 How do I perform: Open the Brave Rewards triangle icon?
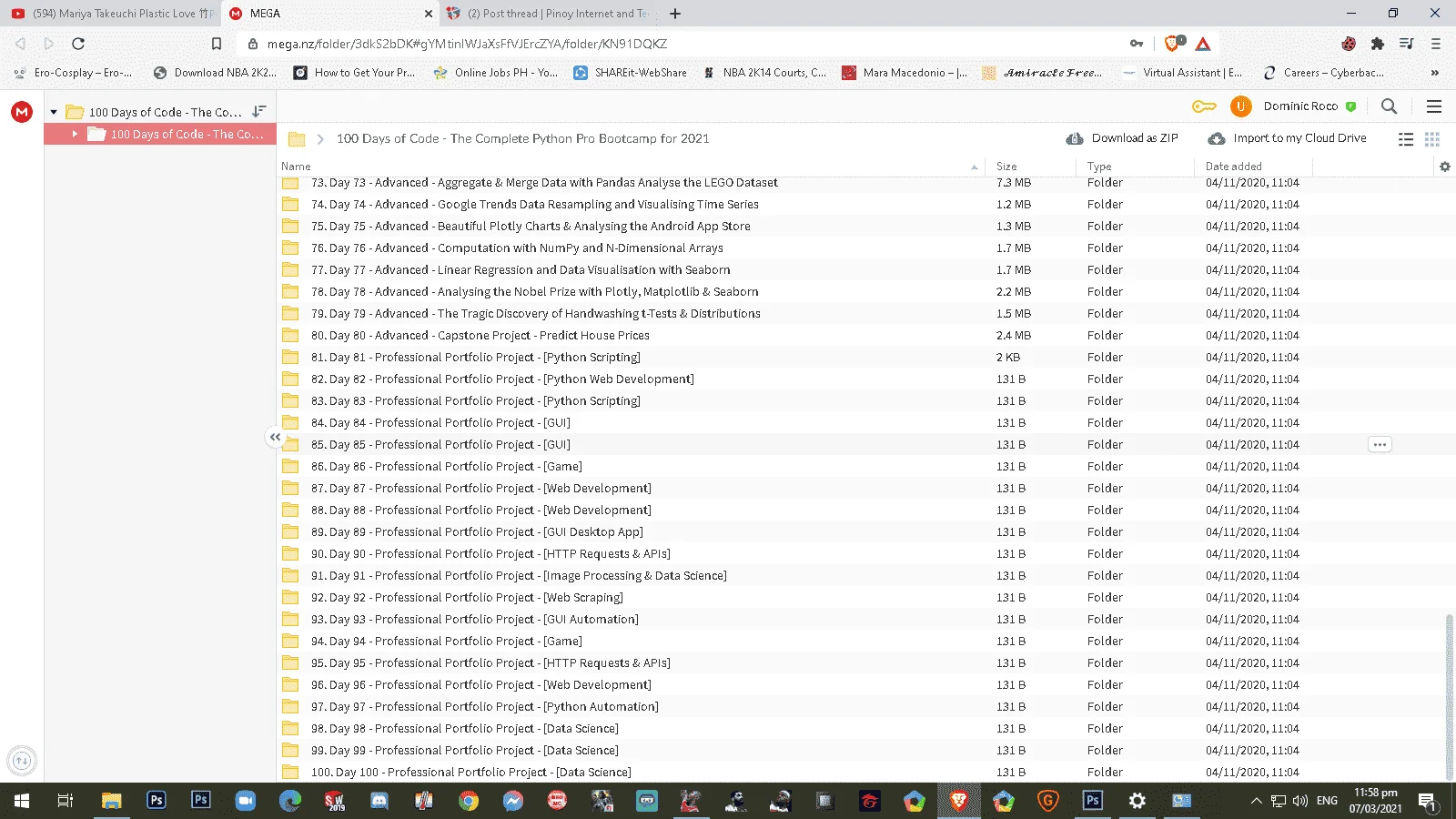(1203, 44)
